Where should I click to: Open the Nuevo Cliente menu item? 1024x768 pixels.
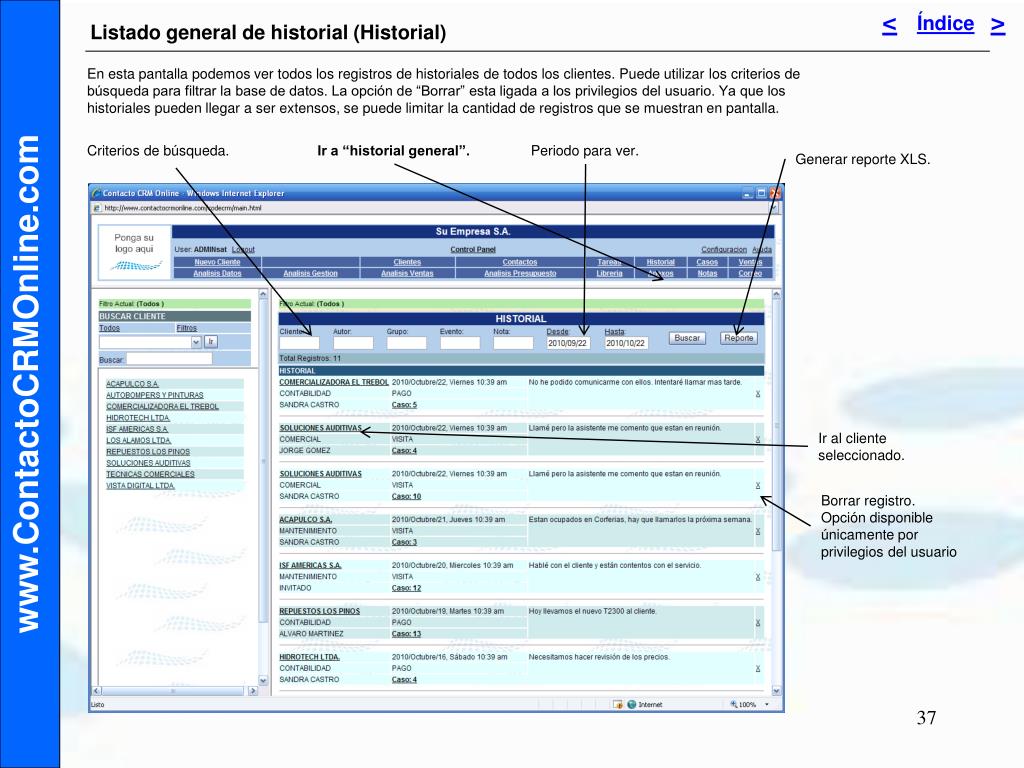point(217,262)
